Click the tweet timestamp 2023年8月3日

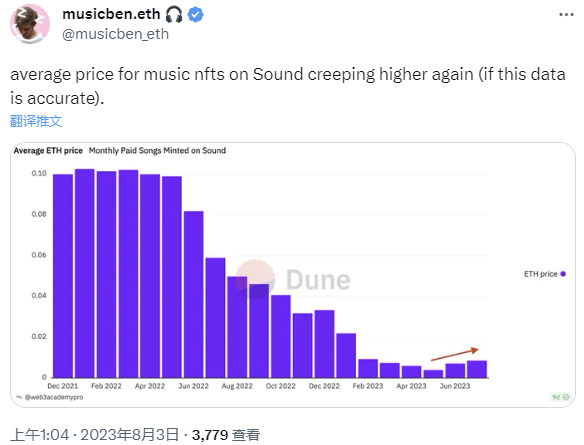click(x=130, y=435)
